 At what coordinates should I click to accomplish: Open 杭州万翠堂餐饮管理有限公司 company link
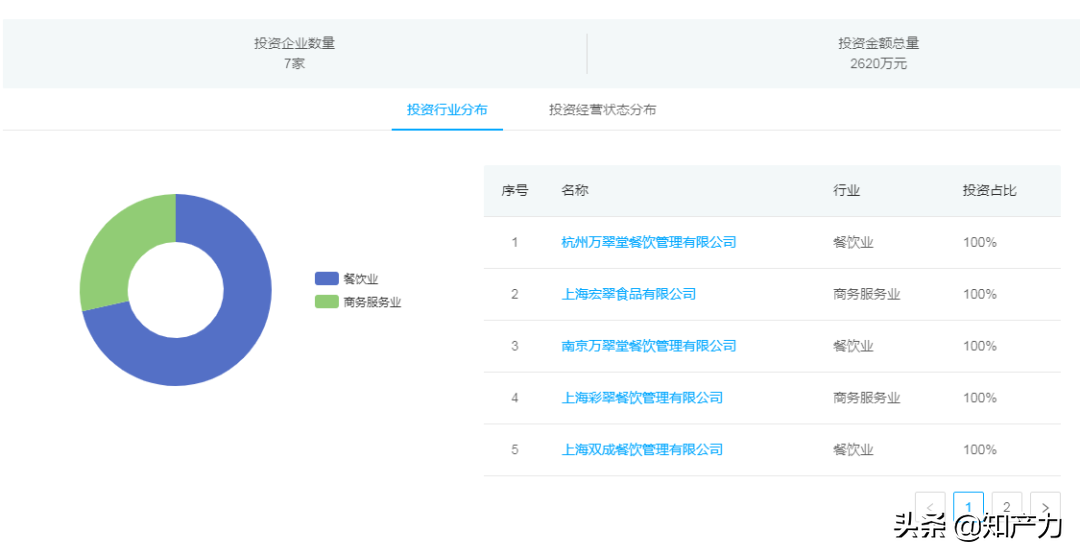point(649,242)
